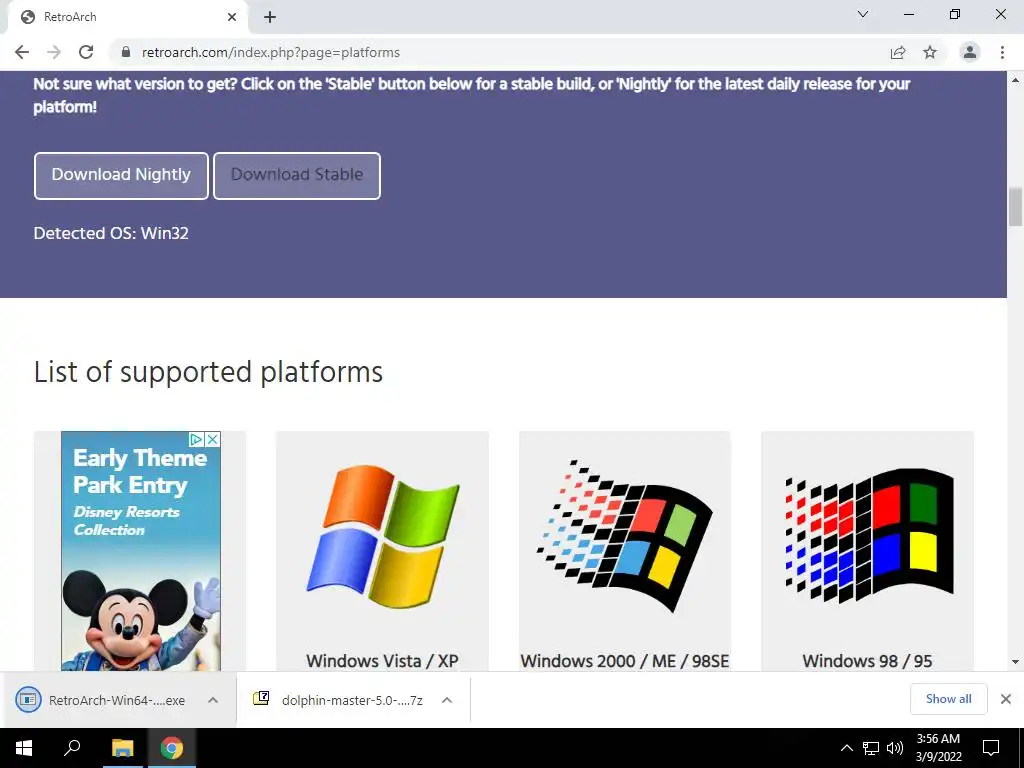The width and height of the screenshot is (1024, 768).
Task: Reload the RetroArch page
Action: pyautogui.click(x=86, y=52)
